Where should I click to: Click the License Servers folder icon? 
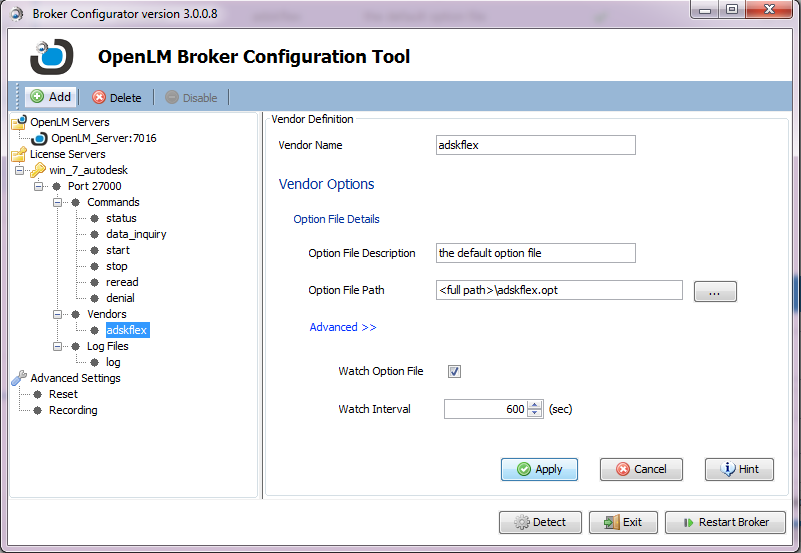19,154
